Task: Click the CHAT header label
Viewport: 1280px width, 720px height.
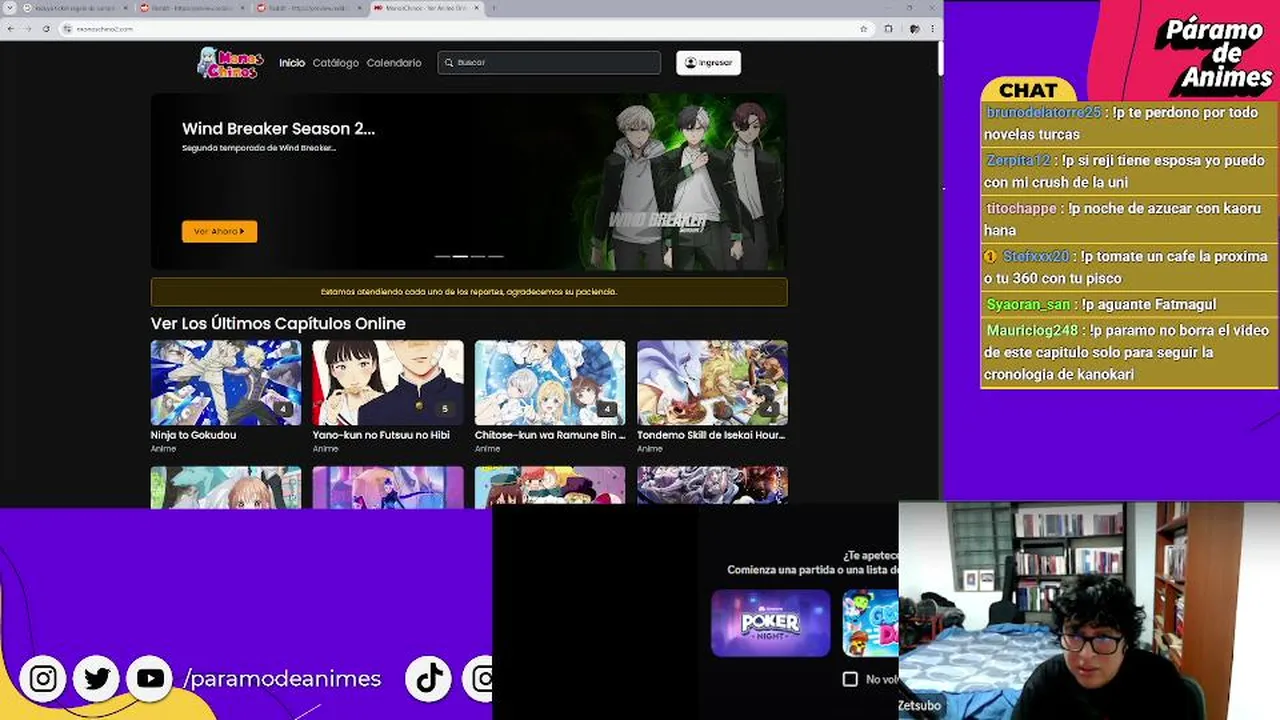Action: (x=1028, y=91)
